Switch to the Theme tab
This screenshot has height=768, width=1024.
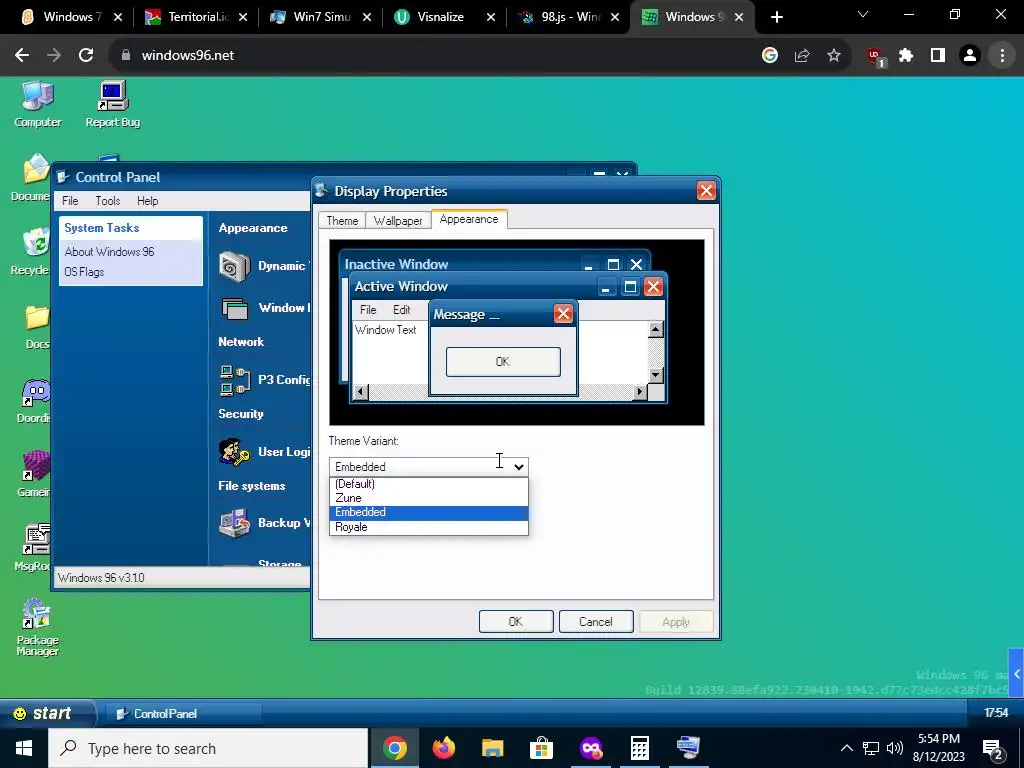coord(342,221)
